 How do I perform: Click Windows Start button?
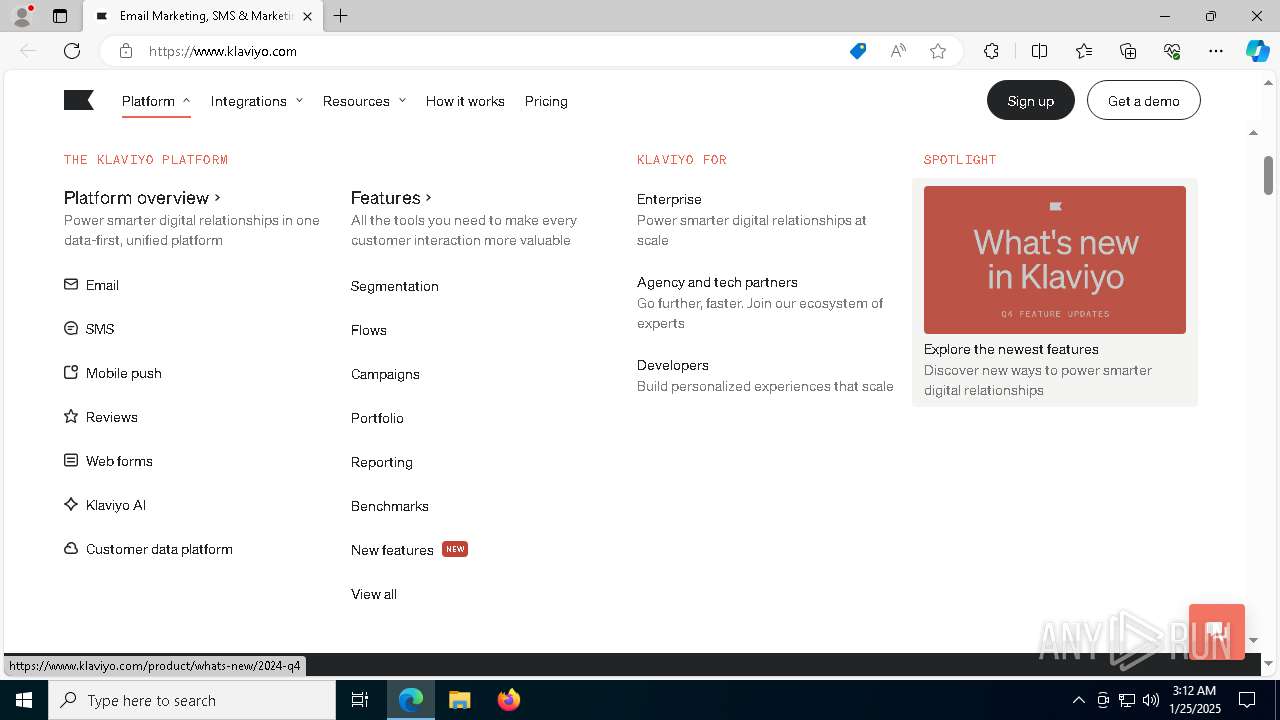coord(24,700)
